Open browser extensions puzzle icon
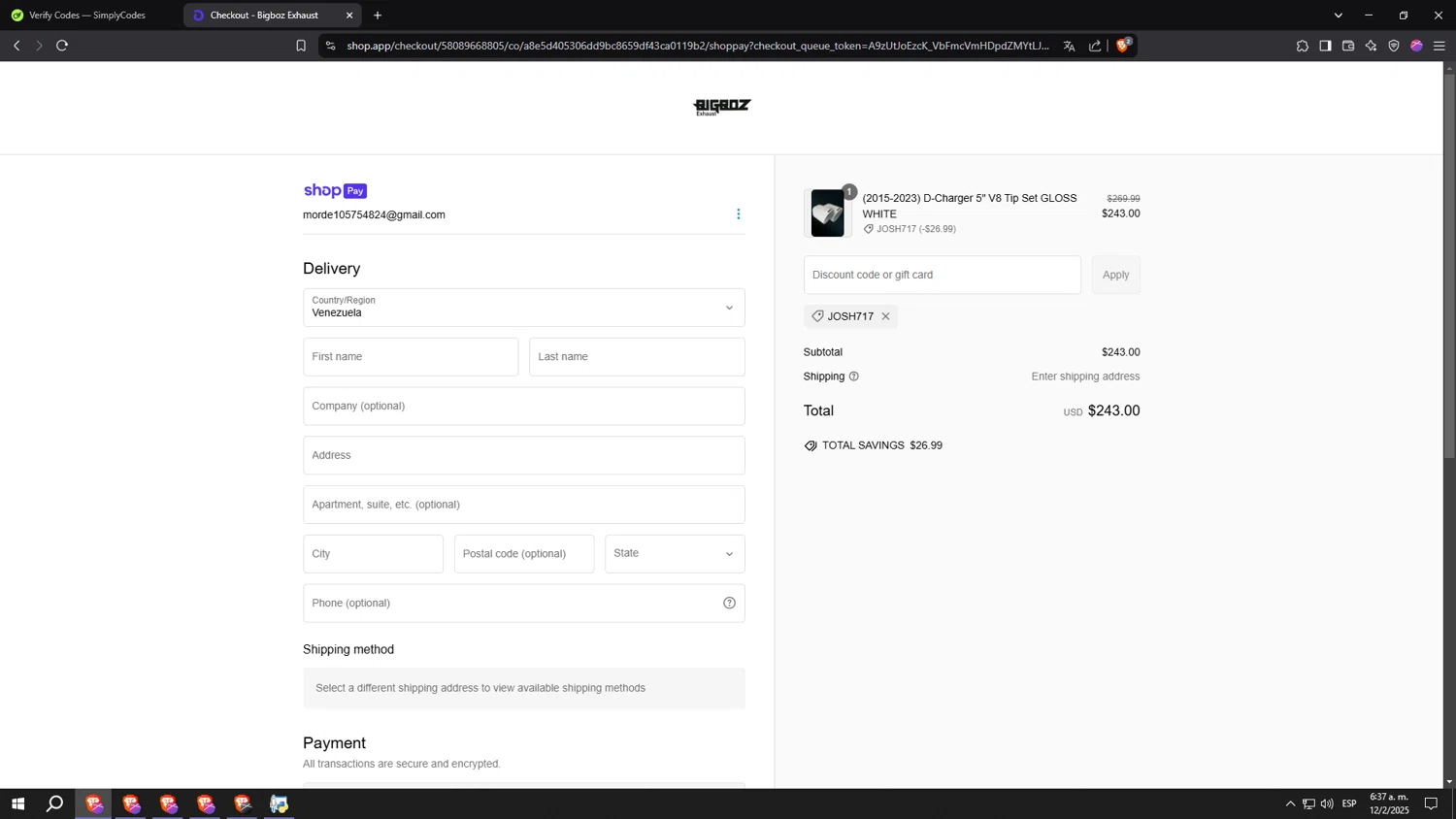 [1303, 46]
